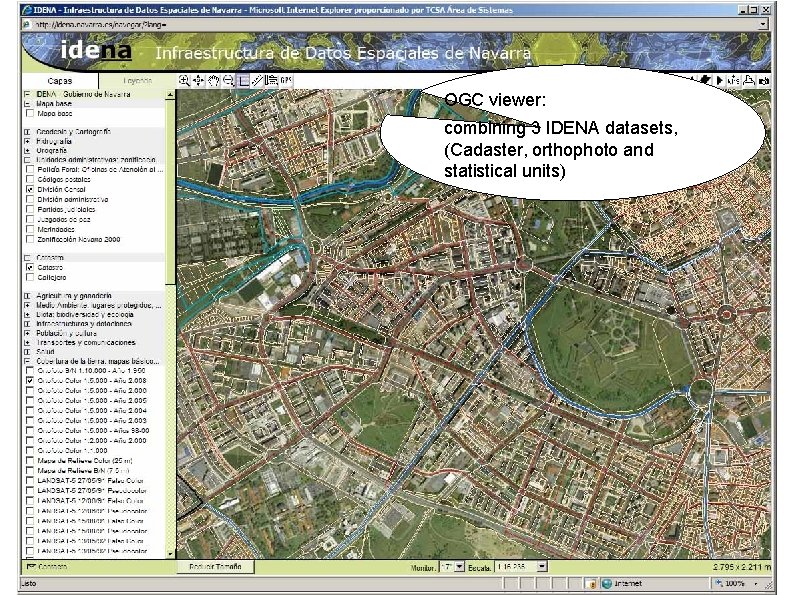Uncheck the Catastro layer checkbox

[x=30, y=267]
